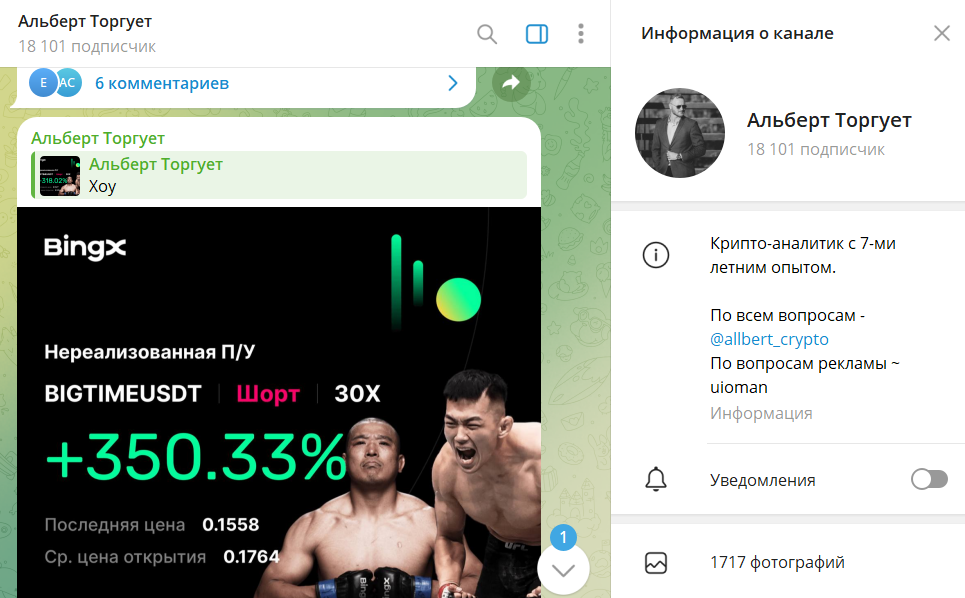Click the photos gallery icon
The width and height of the screenshot is (965, 598).
(655, 563)
